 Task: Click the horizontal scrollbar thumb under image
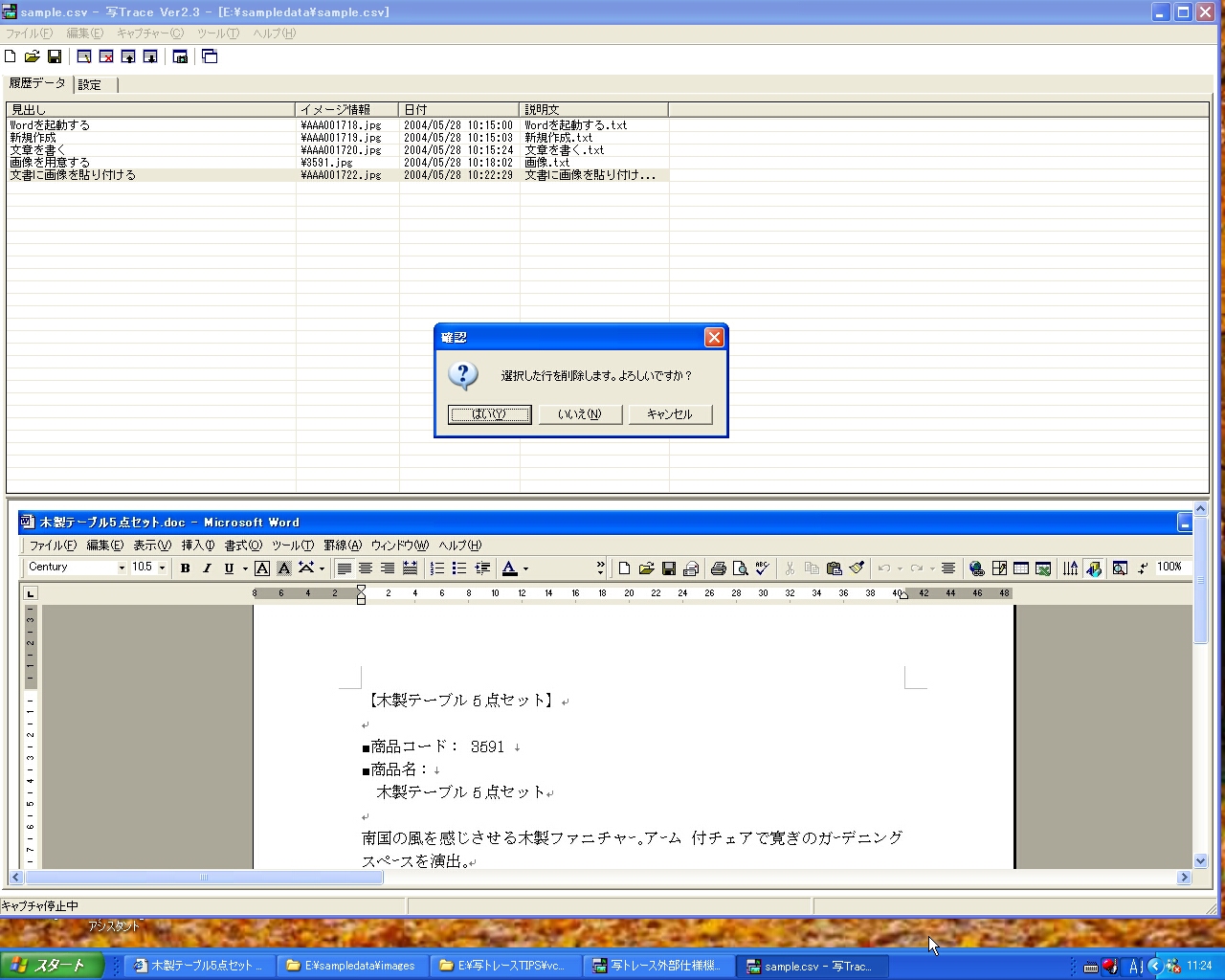[204, 878]
